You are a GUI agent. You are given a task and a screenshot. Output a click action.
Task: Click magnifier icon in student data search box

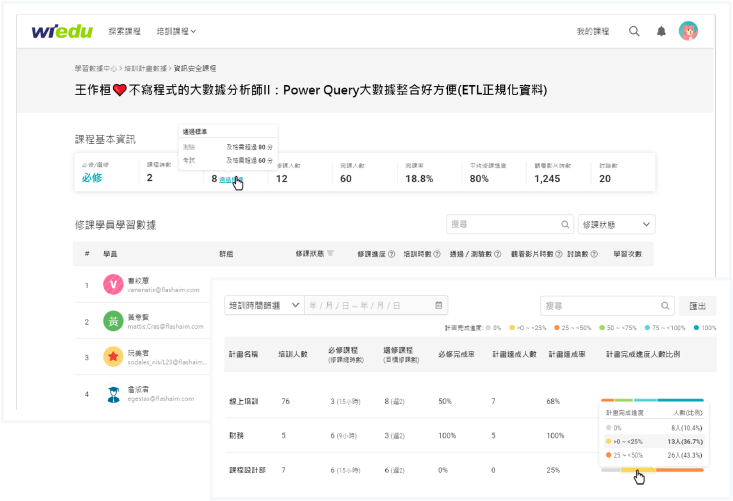(x=565, y=224)
